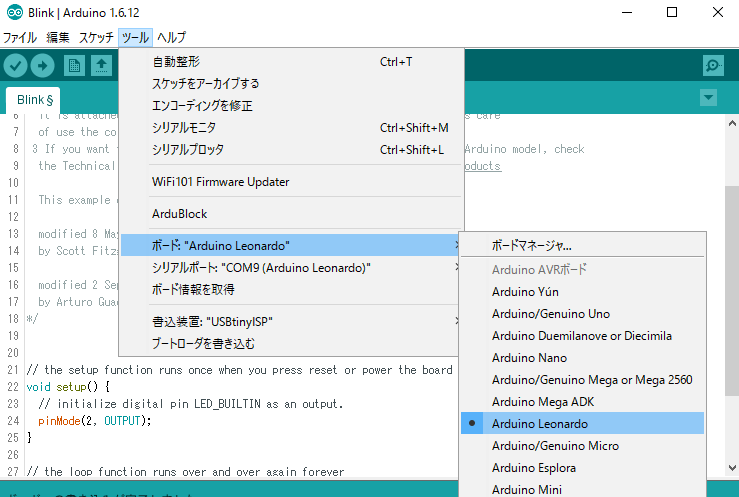
Task: Click the void setup() { line
Action: pyautogui.click(x=68, y=387)
